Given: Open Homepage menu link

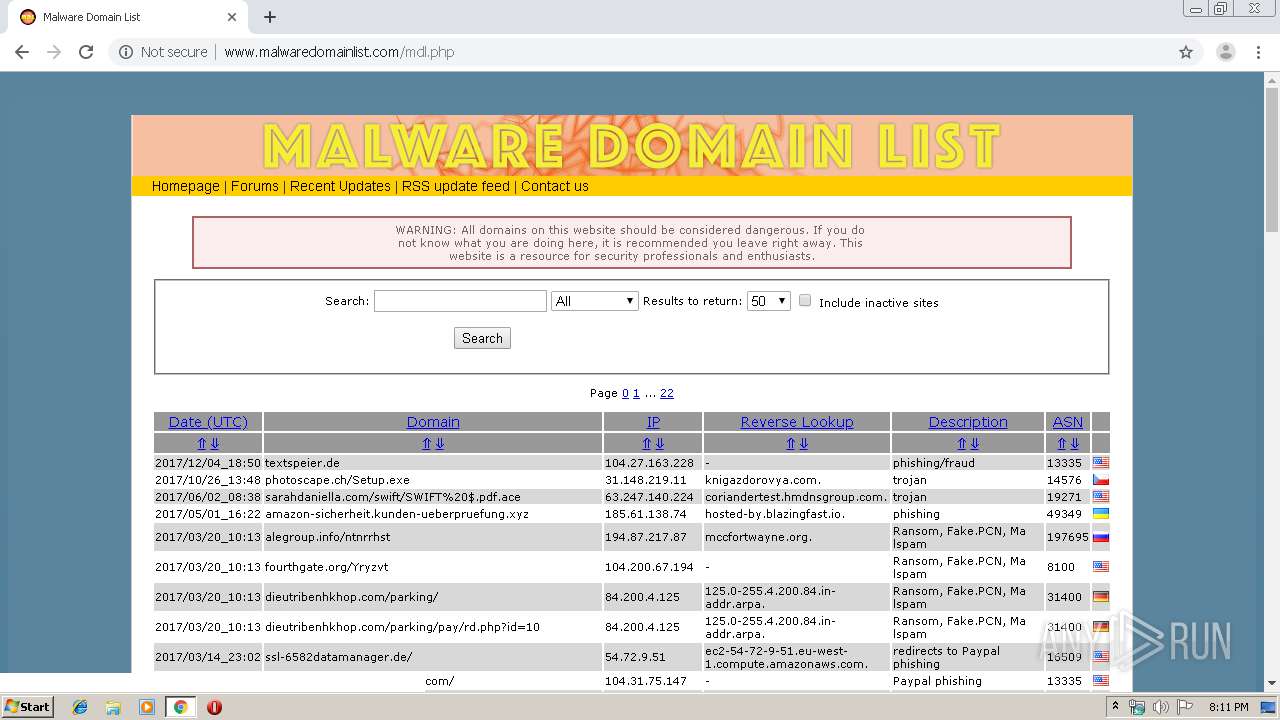Looking at the screenshot, I should 185,186.
